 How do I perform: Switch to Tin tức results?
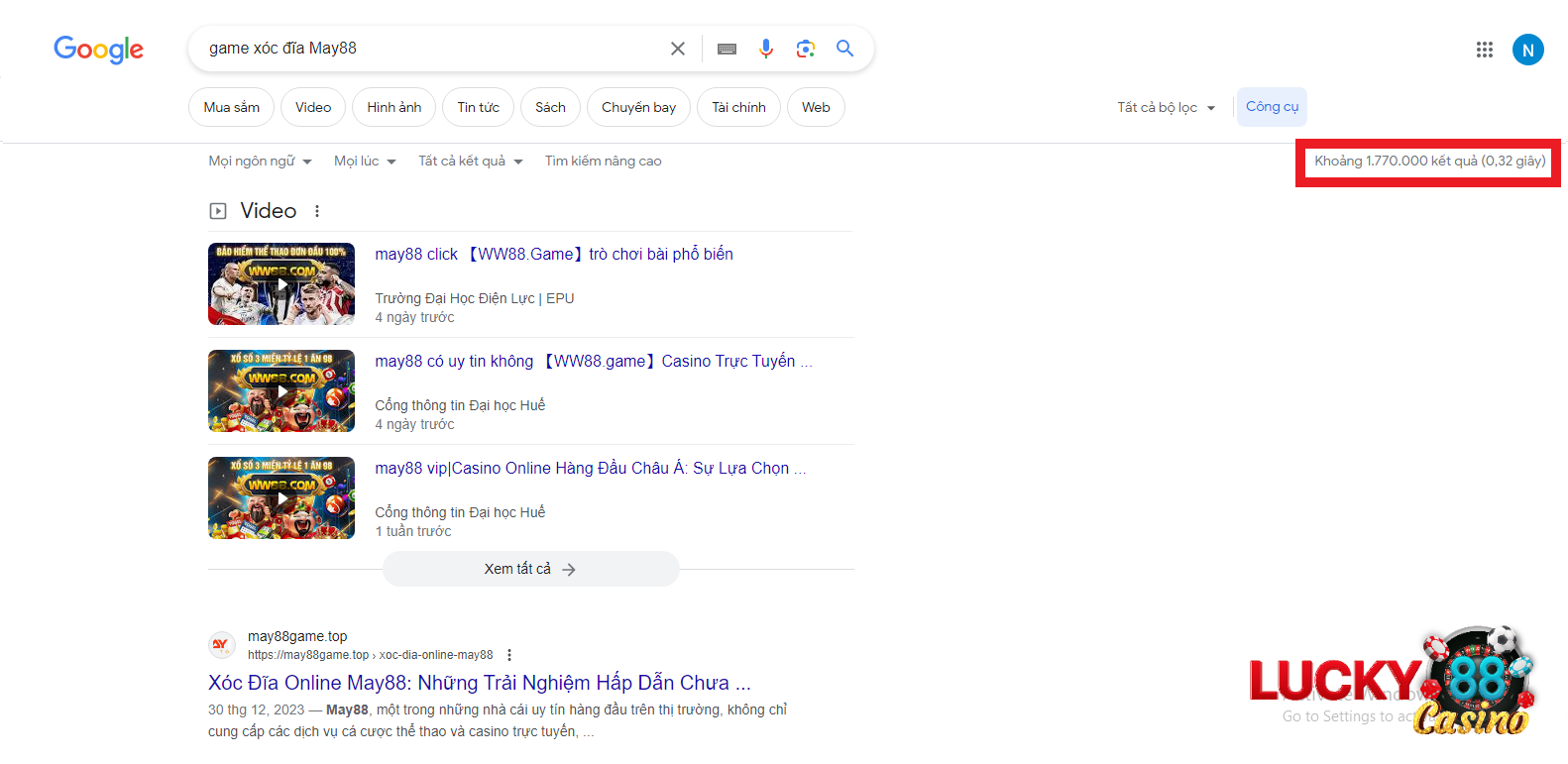[x=479, y=107]
